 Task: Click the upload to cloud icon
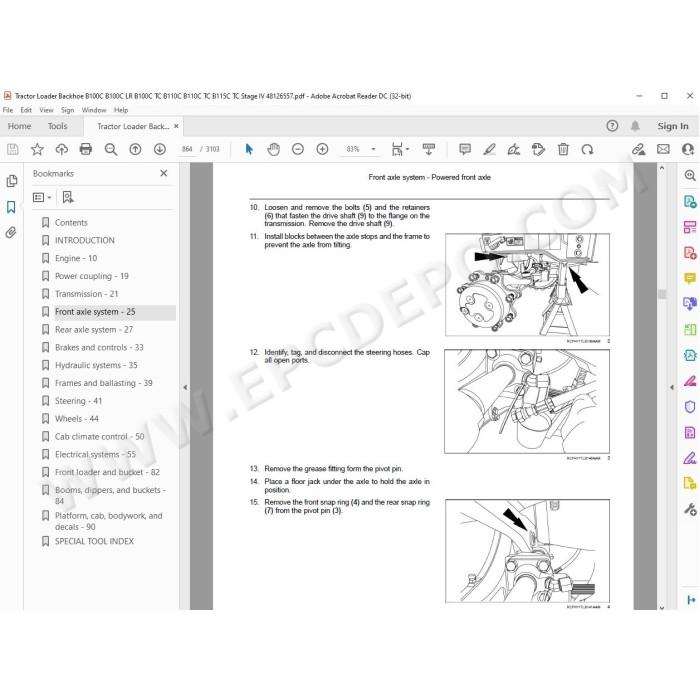pos(62,149)
